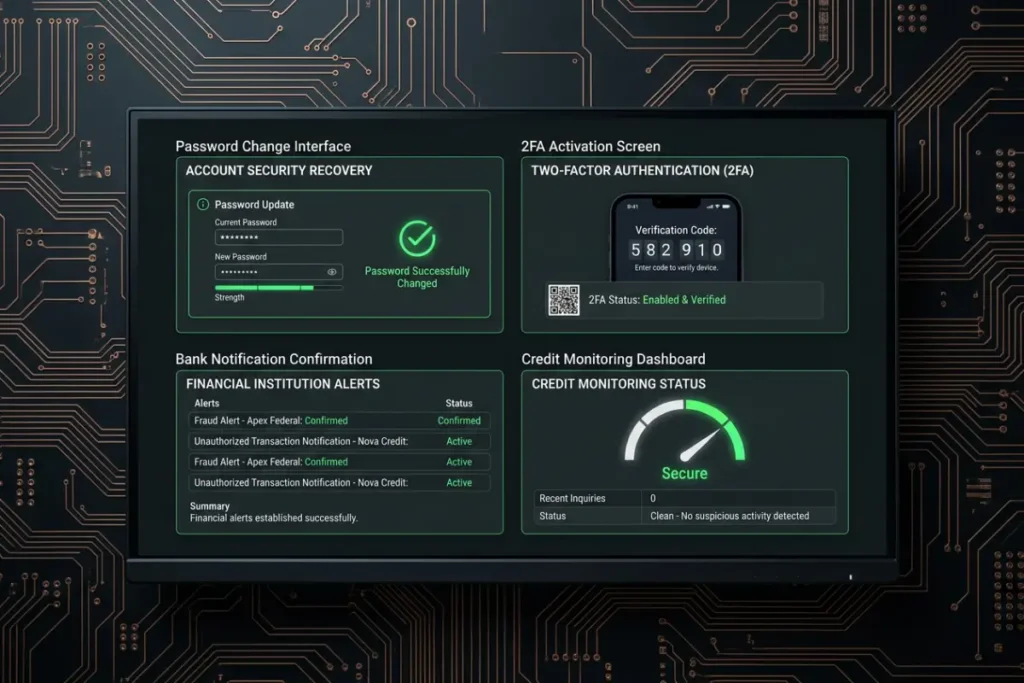
Task: Click the ACCOUNT SECURITY RECOVERY heading
Action: pos(279,170)
